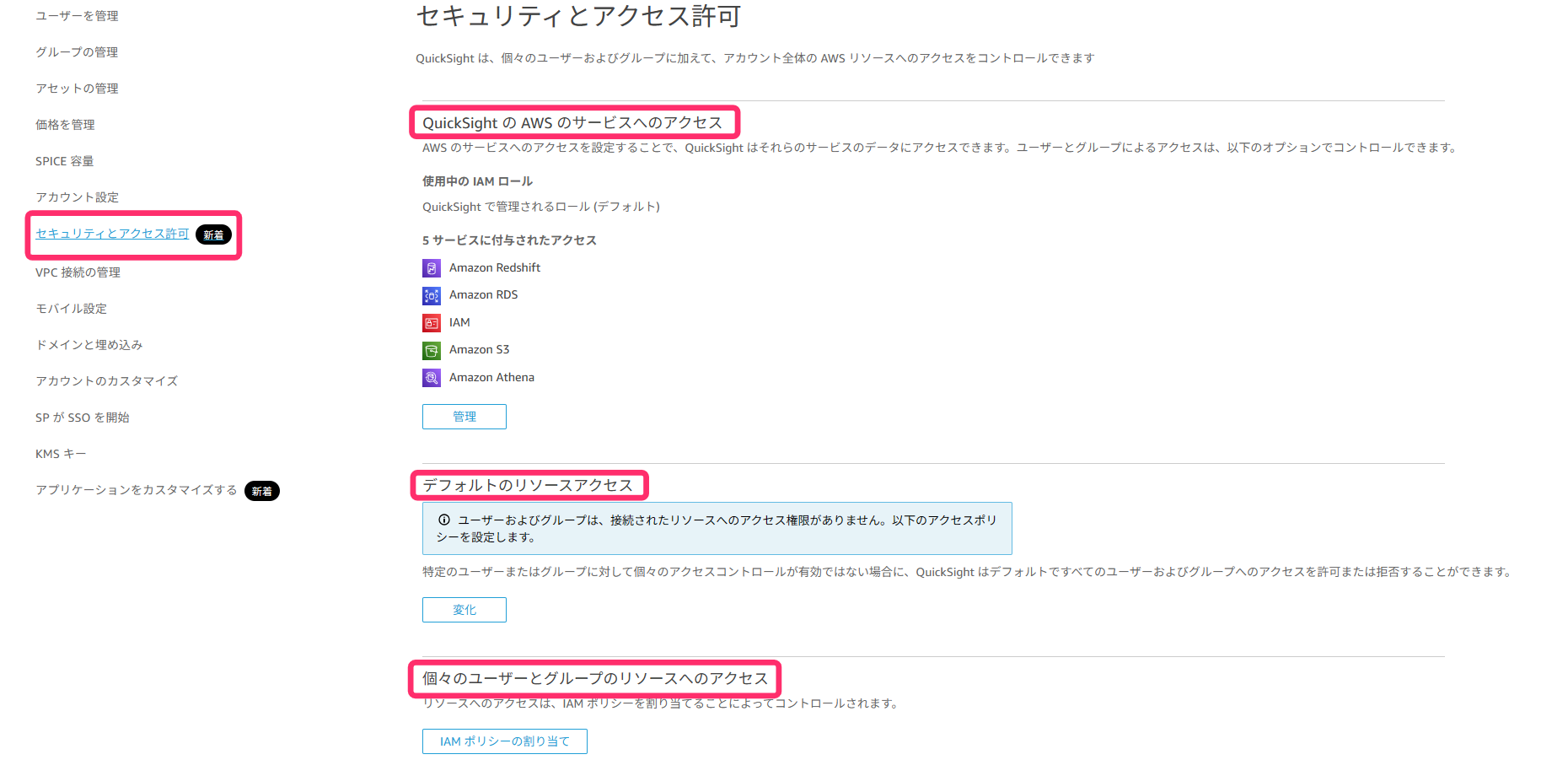Click Amazon RDS service name
The image size is (1568, 776).
484,294
